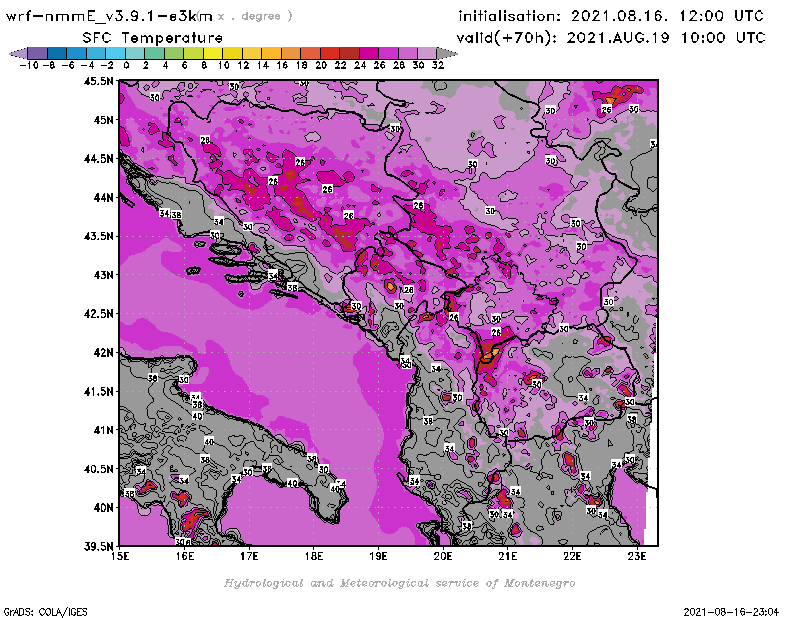Click the longitude label '20E'
This screenshot has width=800, height=618.
point(443,556)
